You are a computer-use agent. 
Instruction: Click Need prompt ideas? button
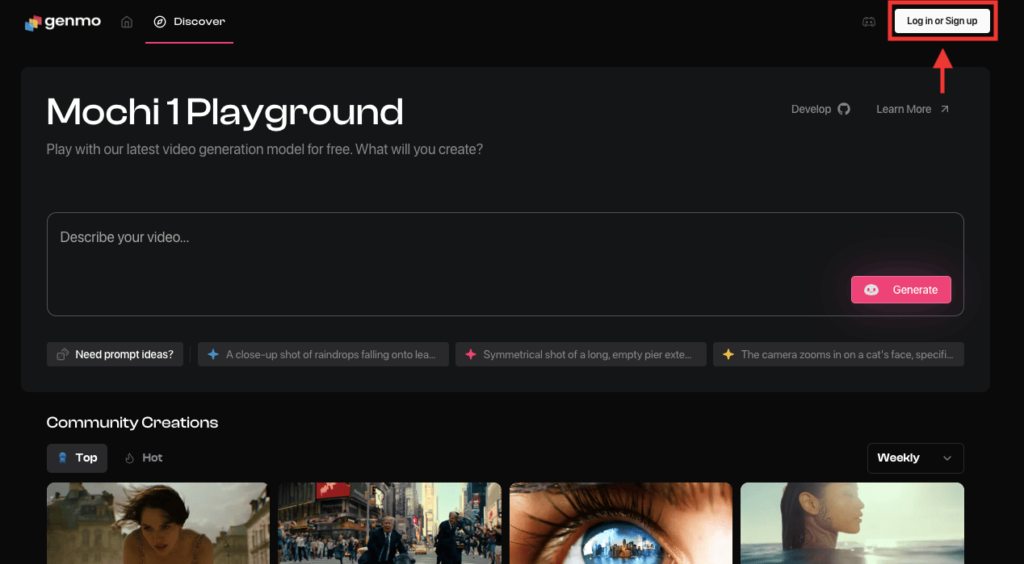tap(115, 354)
